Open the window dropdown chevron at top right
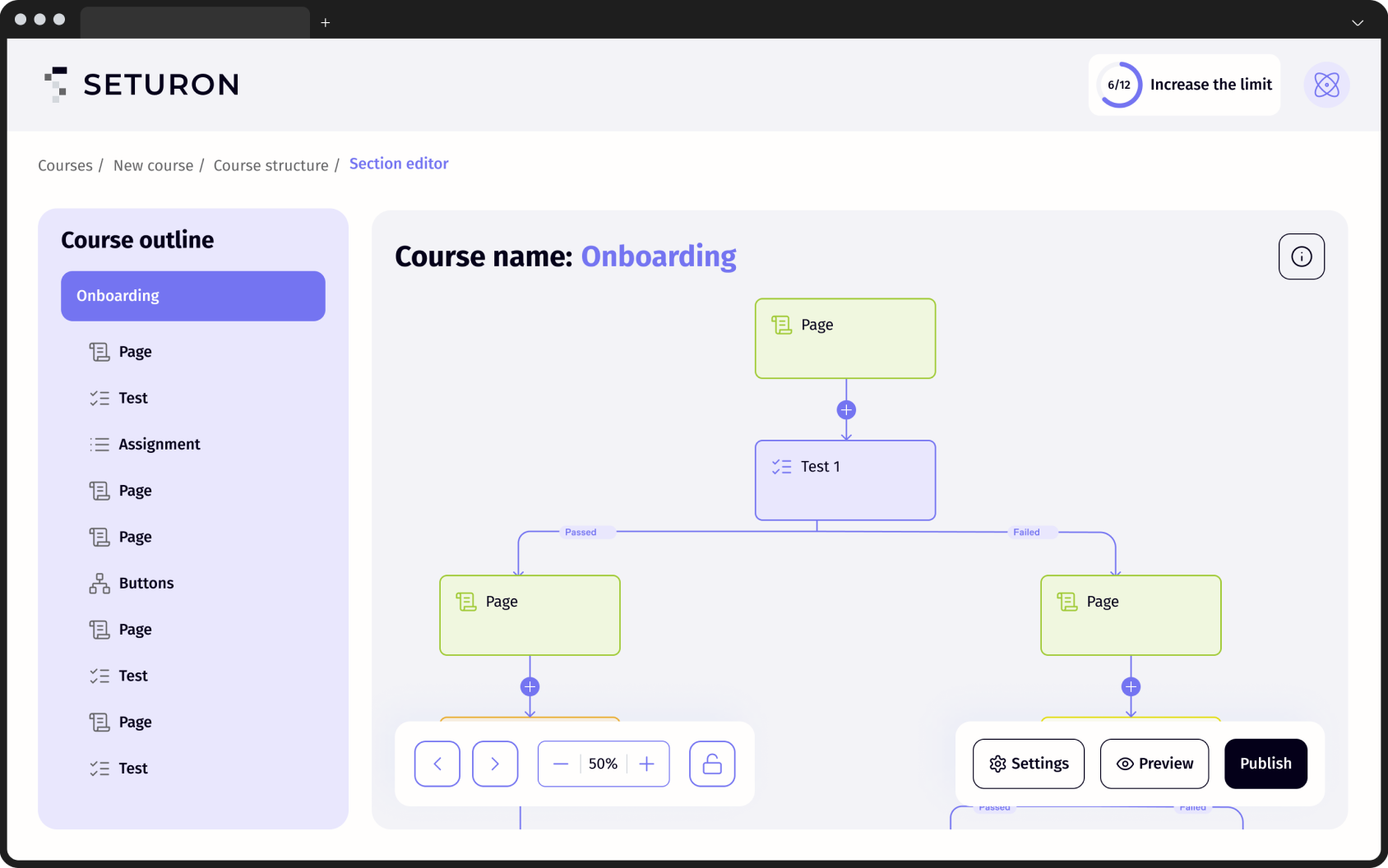This screenshot has height=868, width=1388. tap(1356, 22)
